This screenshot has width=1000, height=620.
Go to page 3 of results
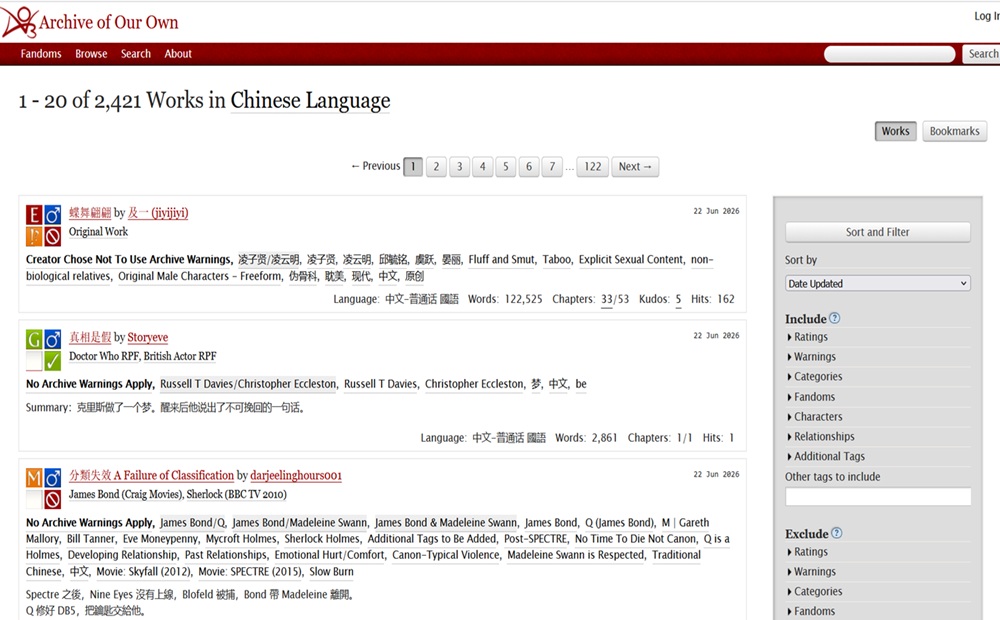(x=459, y=166)
